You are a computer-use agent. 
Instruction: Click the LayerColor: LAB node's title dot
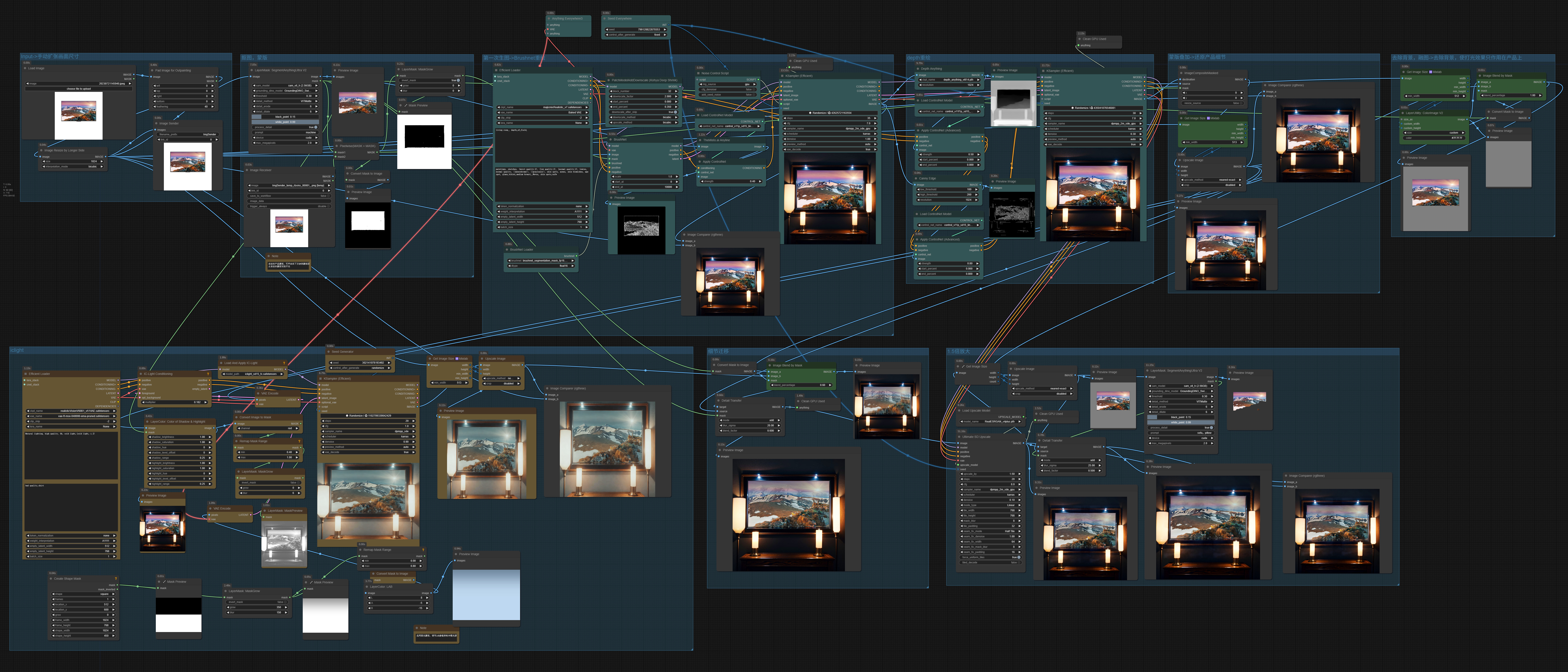point(367,587)
